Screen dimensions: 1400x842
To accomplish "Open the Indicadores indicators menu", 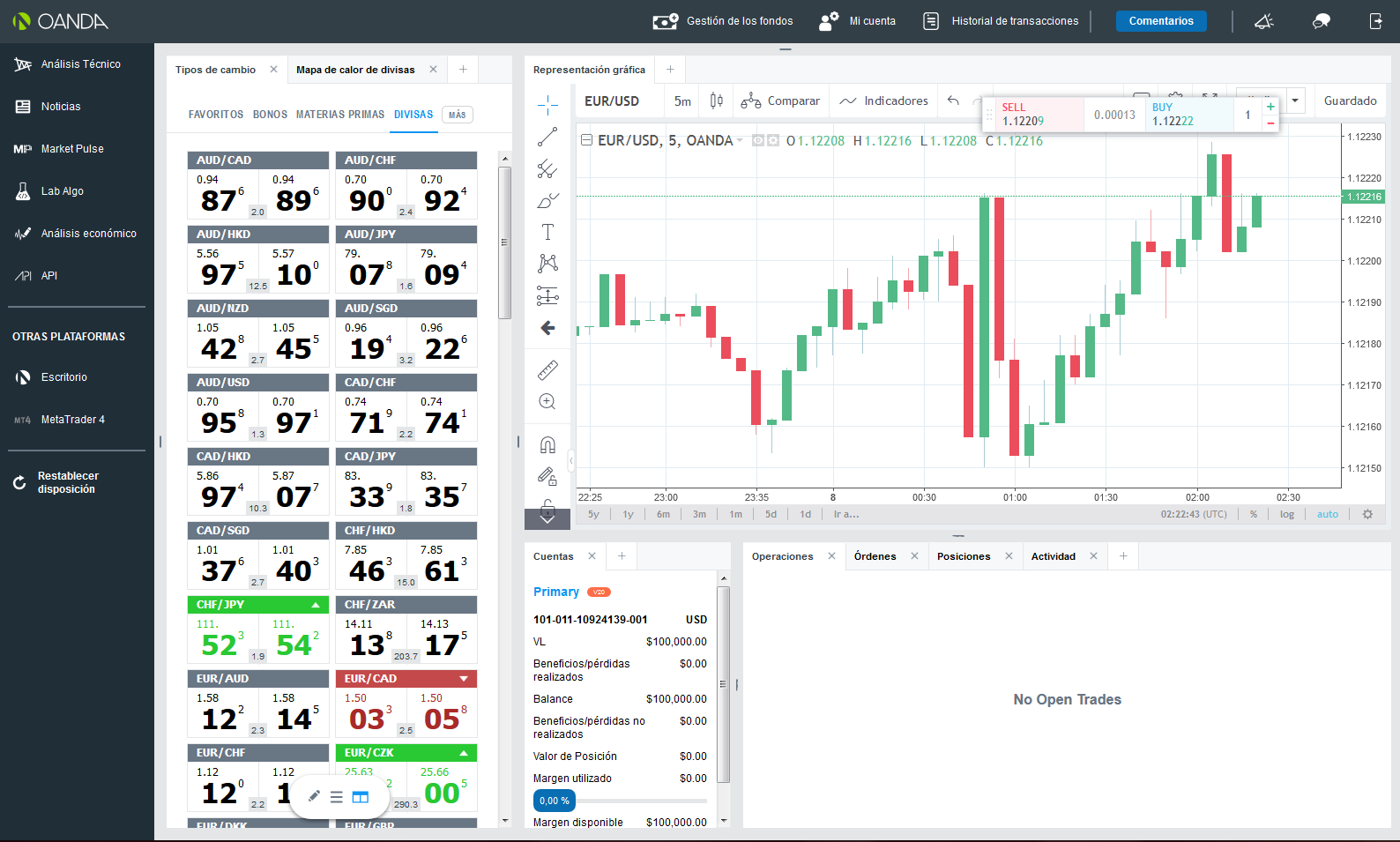I will point(884,101).
